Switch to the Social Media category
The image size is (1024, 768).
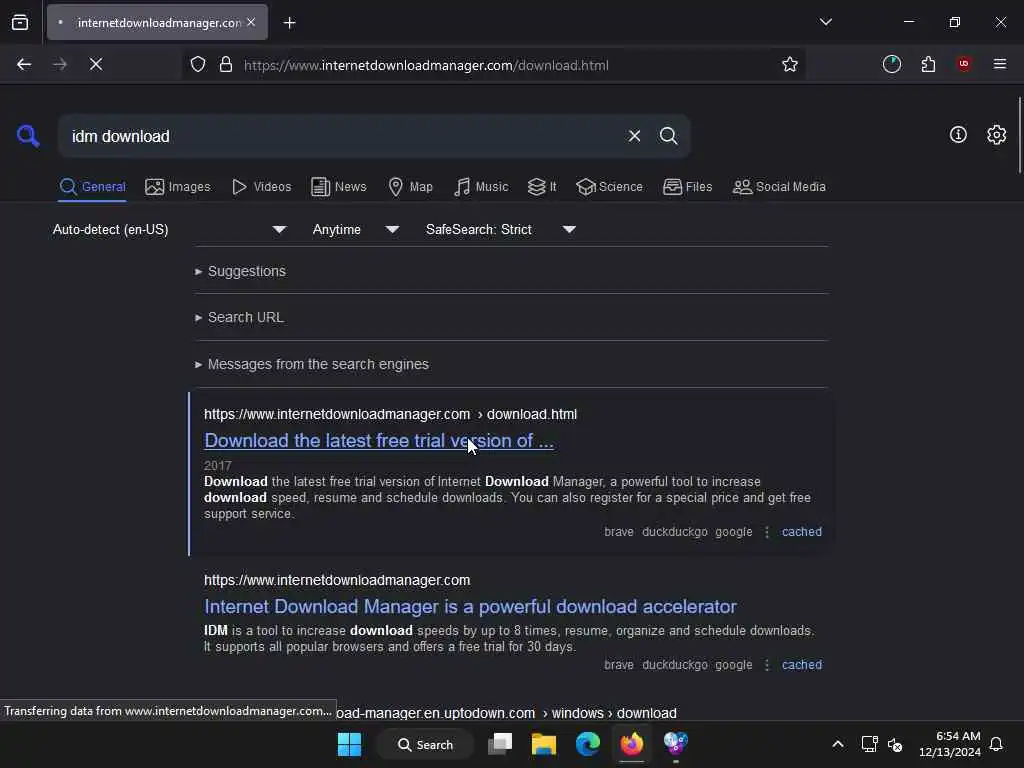coord(778,187)
